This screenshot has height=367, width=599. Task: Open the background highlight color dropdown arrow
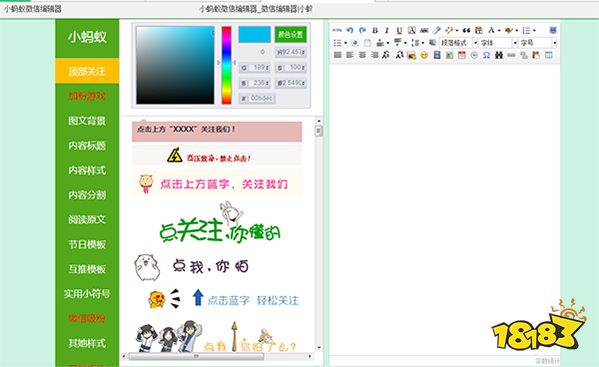coord(516,31)
